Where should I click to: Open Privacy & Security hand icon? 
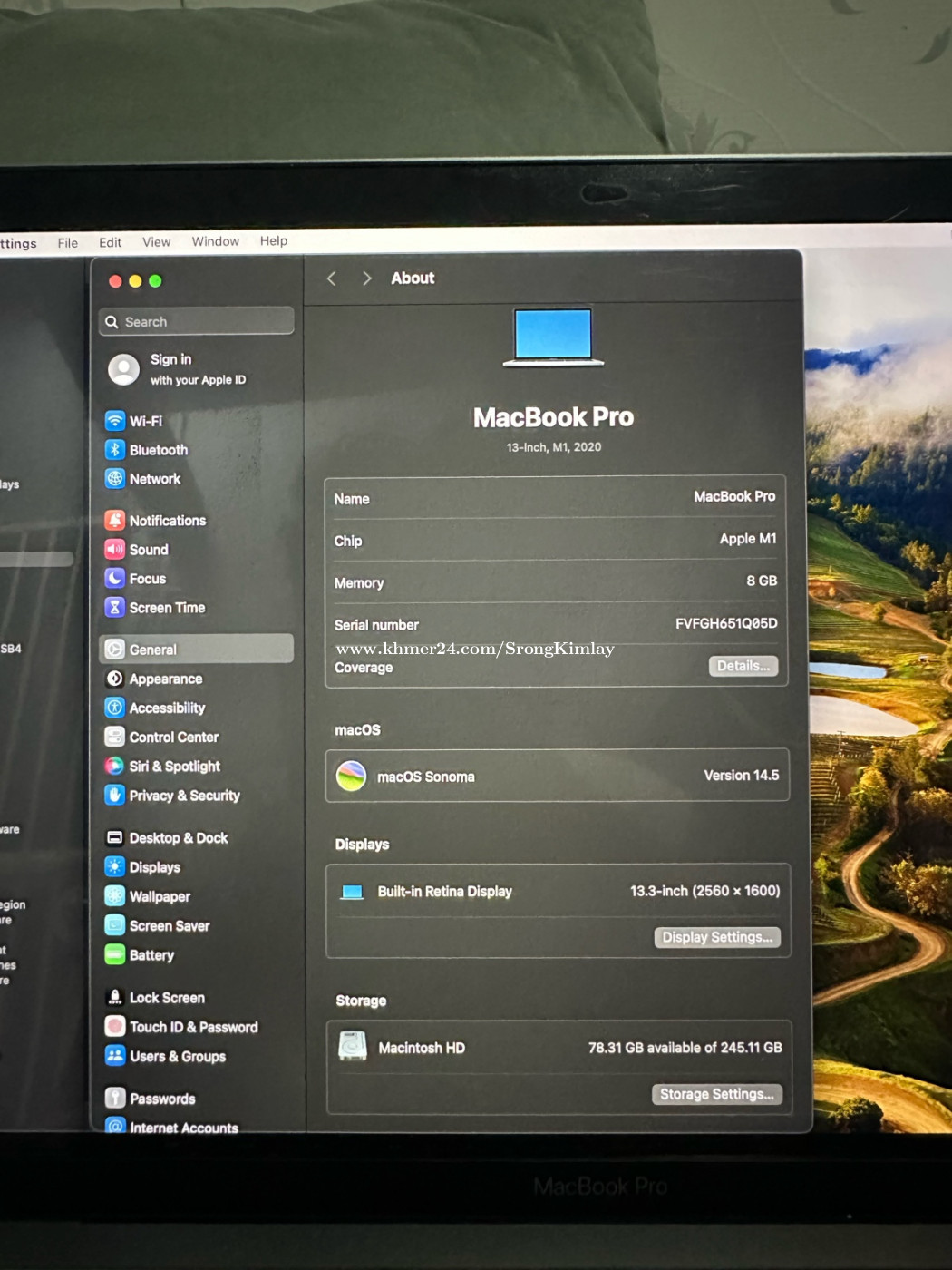pyautogui.click(x=115, y=796)
